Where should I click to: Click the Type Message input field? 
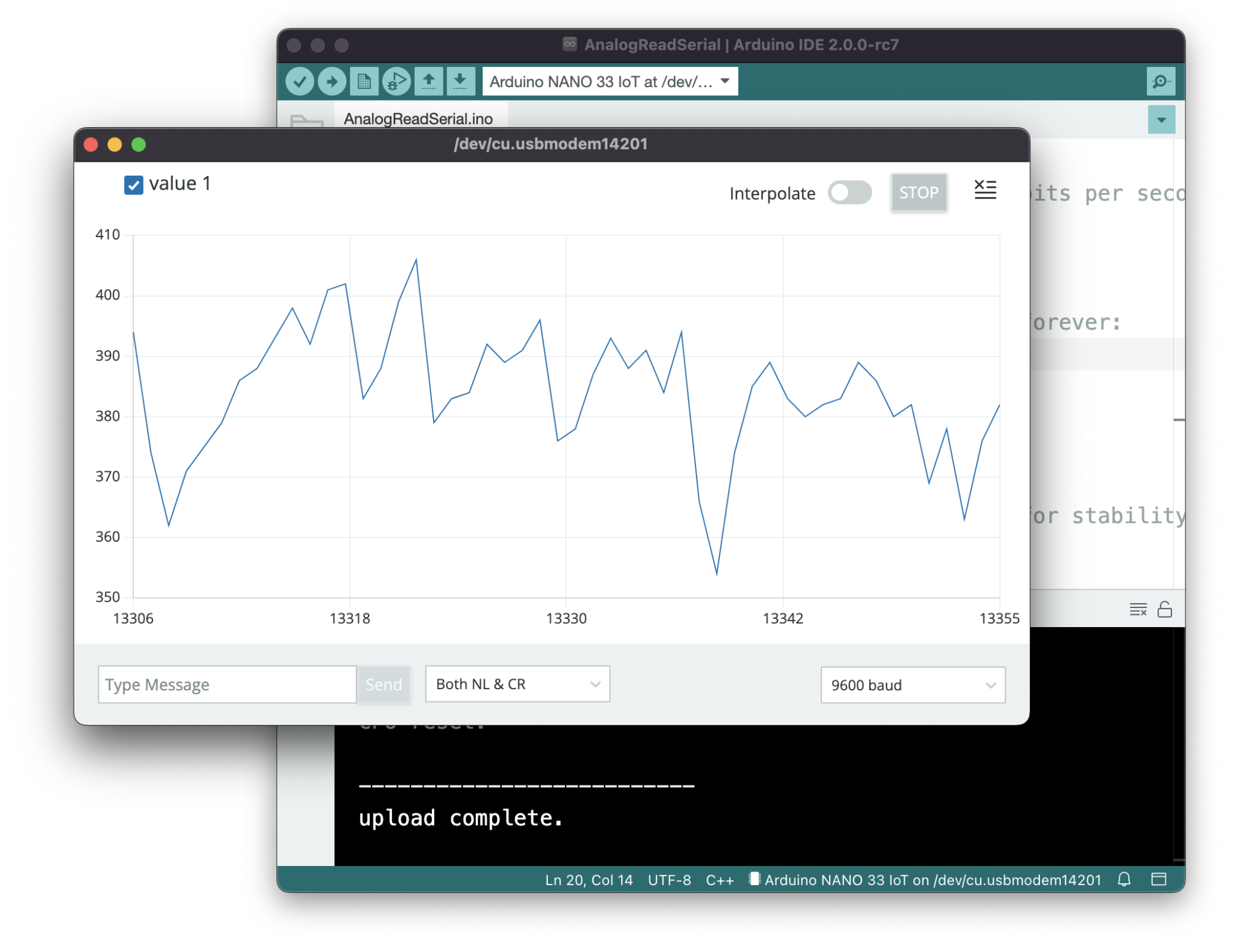coord(227,684)
